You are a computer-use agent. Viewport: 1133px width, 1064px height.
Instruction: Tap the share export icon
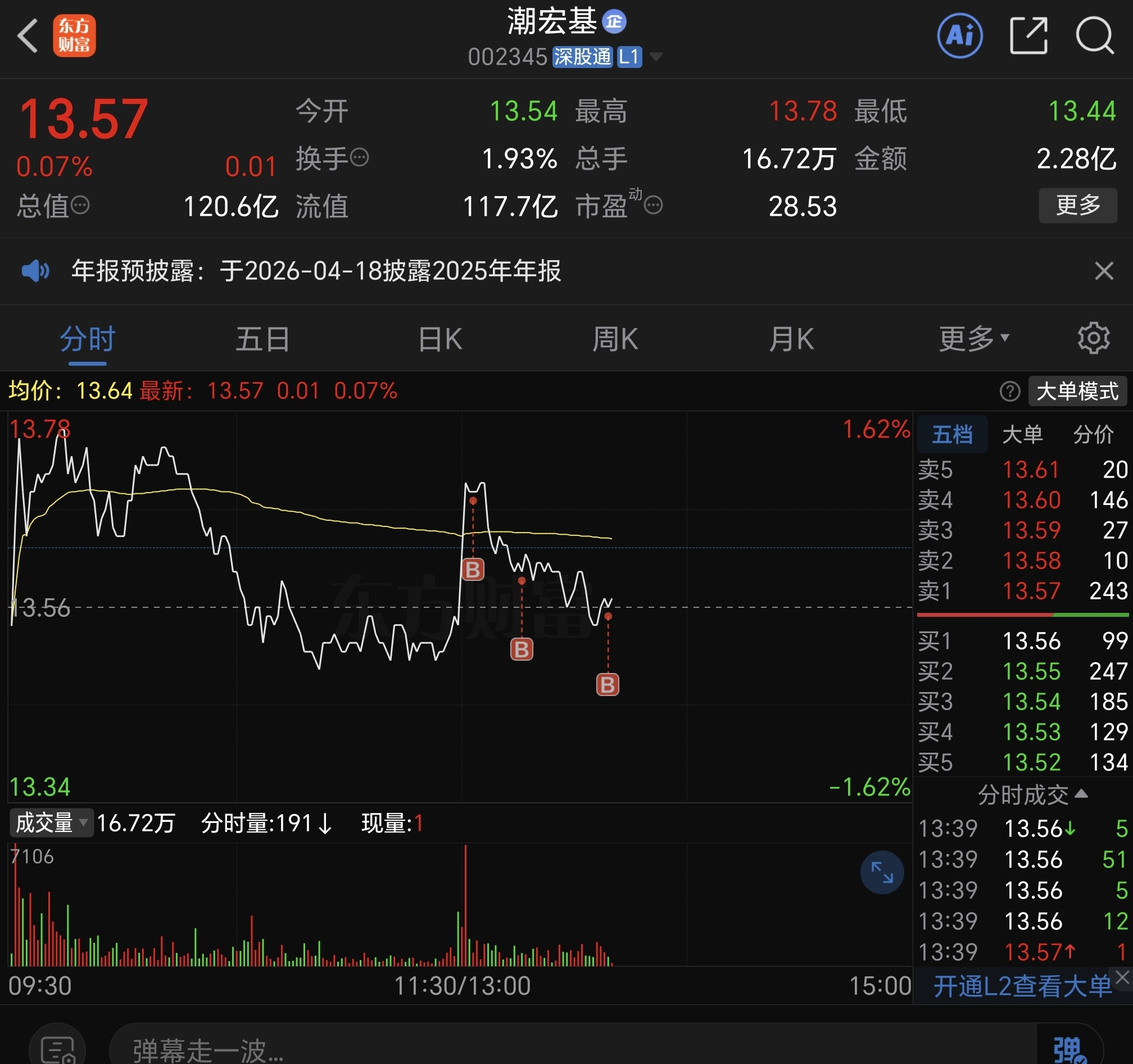click(x=1028, y=36)
